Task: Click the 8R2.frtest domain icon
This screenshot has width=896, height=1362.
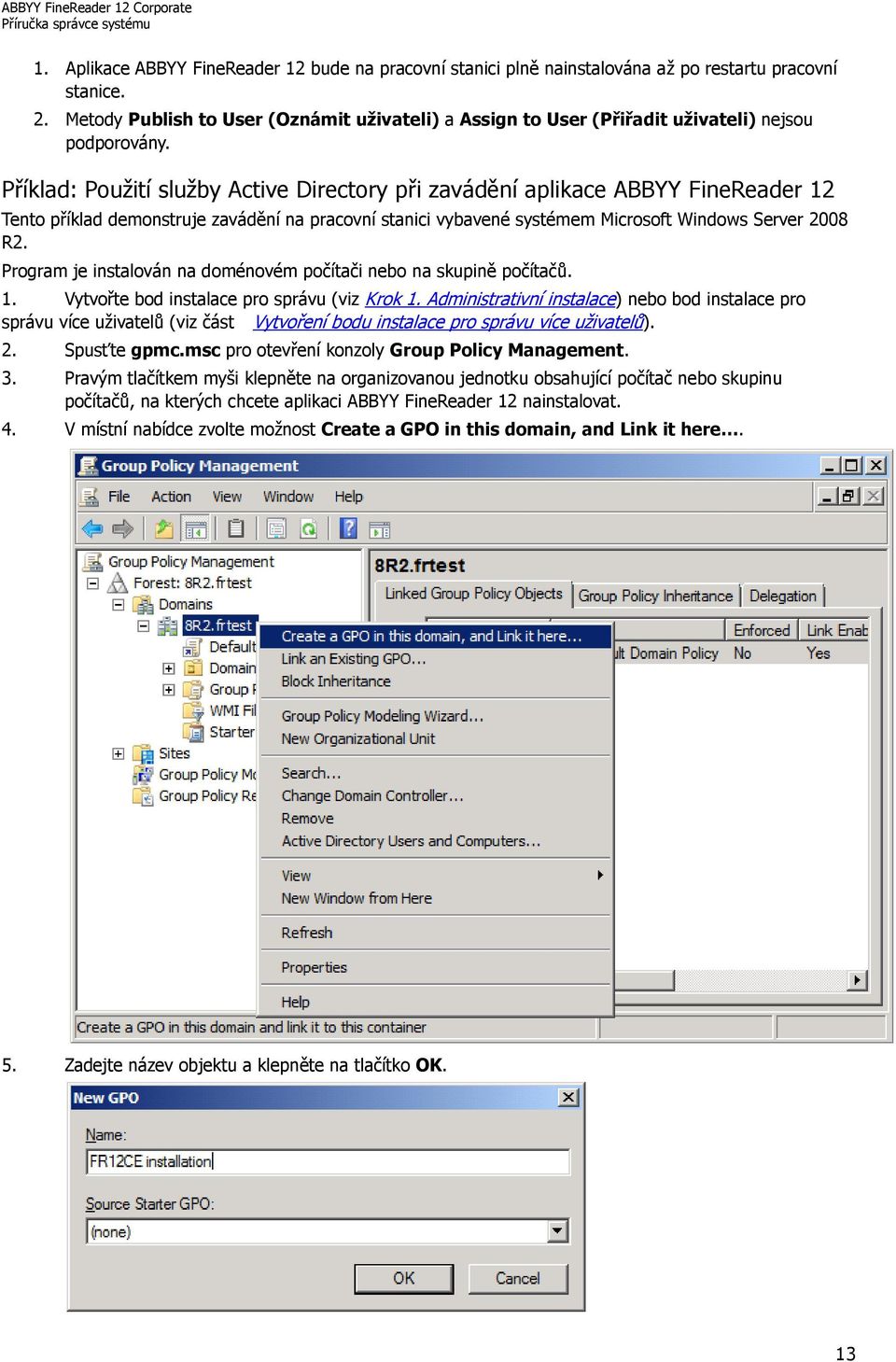Action: point(168,625)
